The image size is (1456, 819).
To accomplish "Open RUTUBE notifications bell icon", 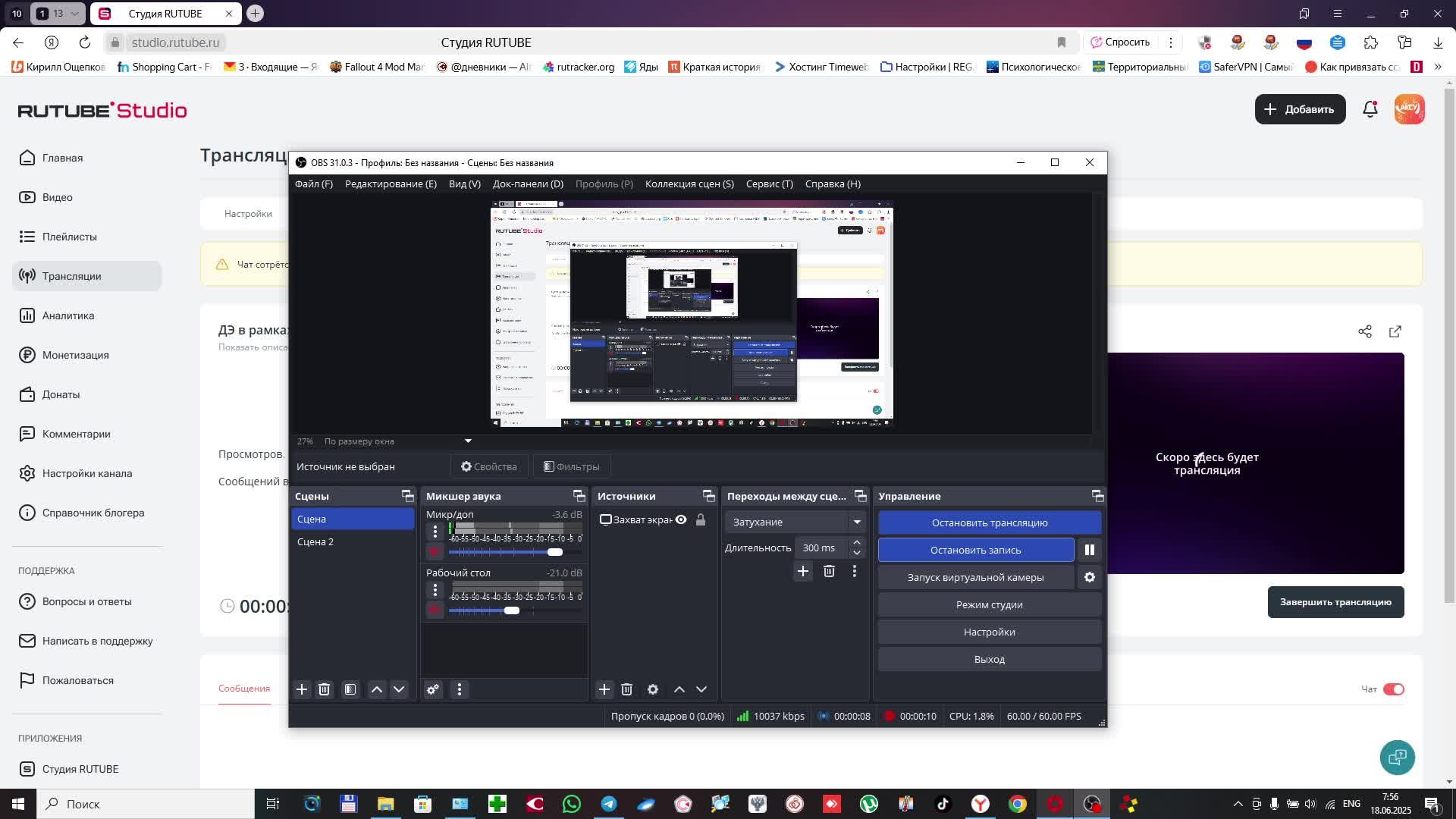I will click(1370, 109).
